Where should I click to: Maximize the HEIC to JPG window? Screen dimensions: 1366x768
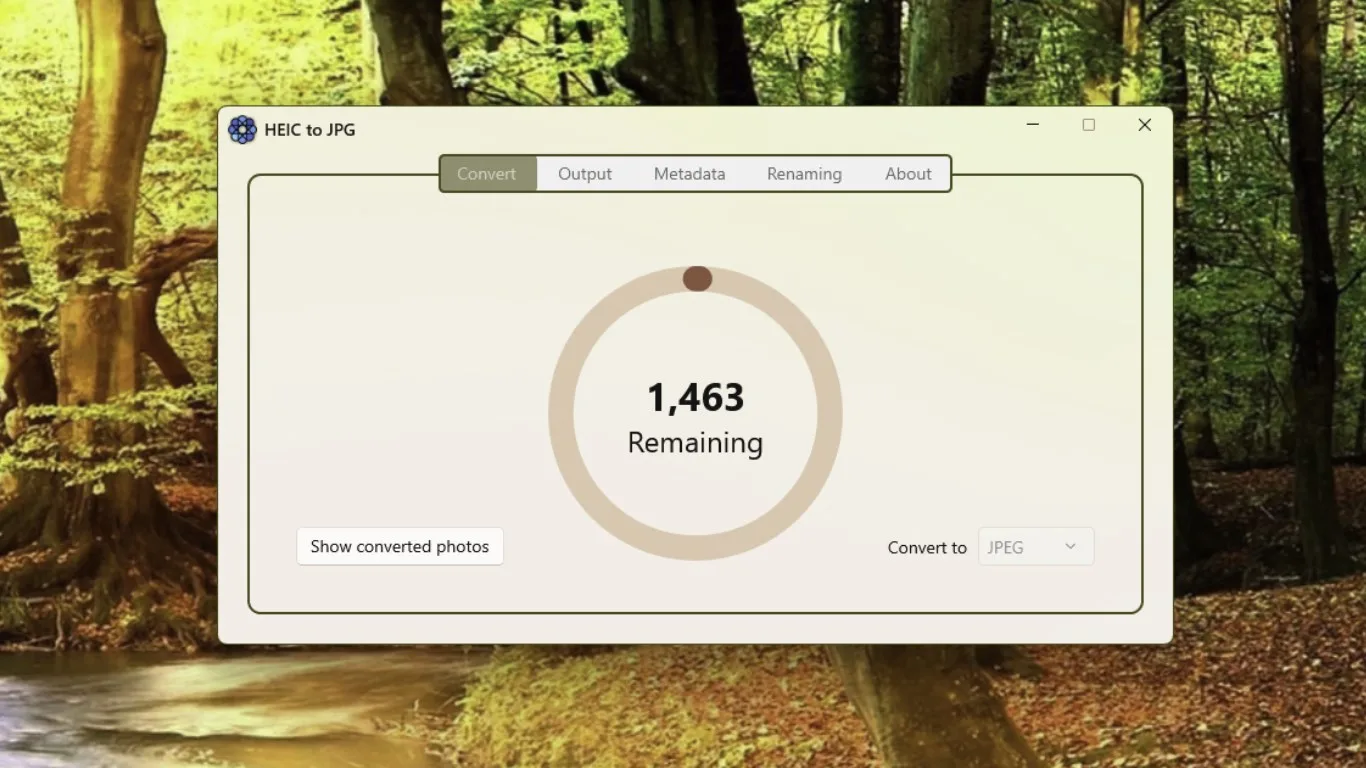coord(1089,125)
